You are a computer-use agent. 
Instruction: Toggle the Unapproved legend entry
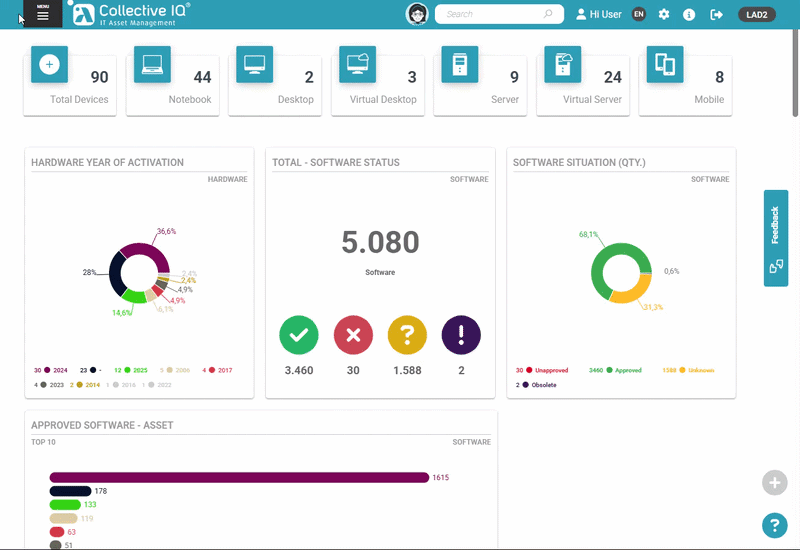click(538, 370)
